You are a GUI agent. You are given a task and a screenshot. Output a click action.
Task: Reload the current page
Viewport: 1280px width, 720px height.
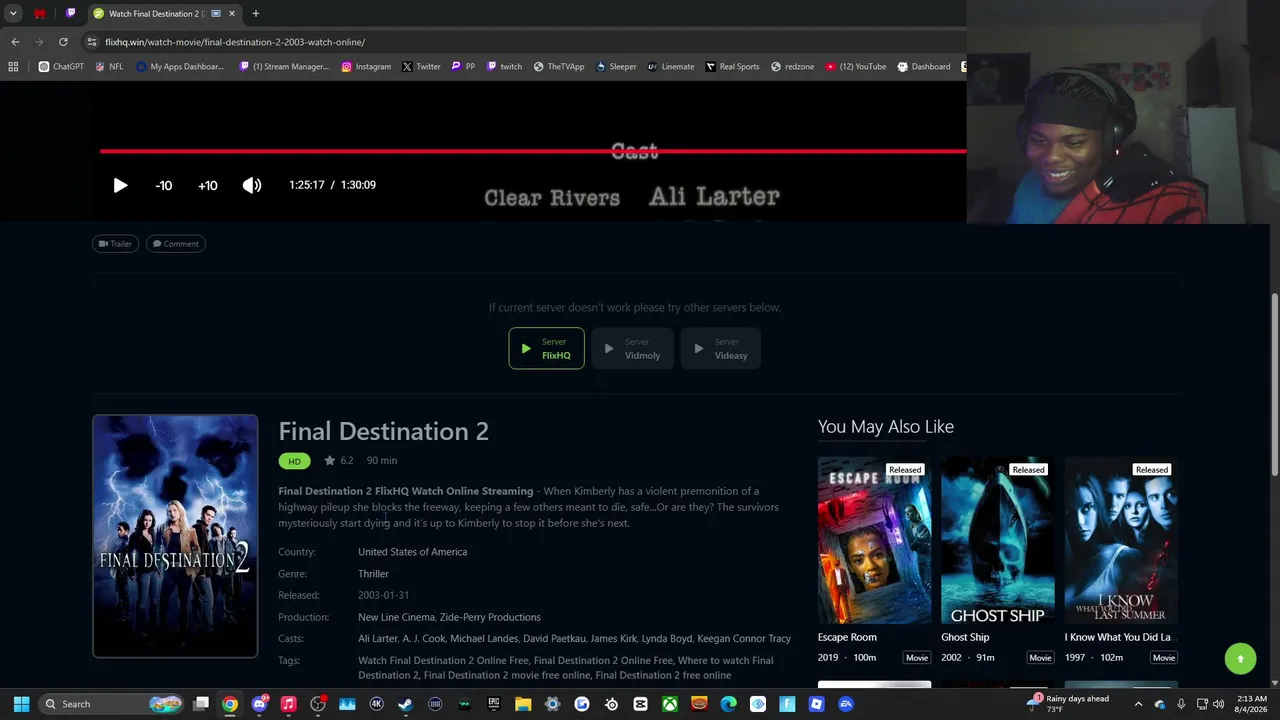[63, 42]
